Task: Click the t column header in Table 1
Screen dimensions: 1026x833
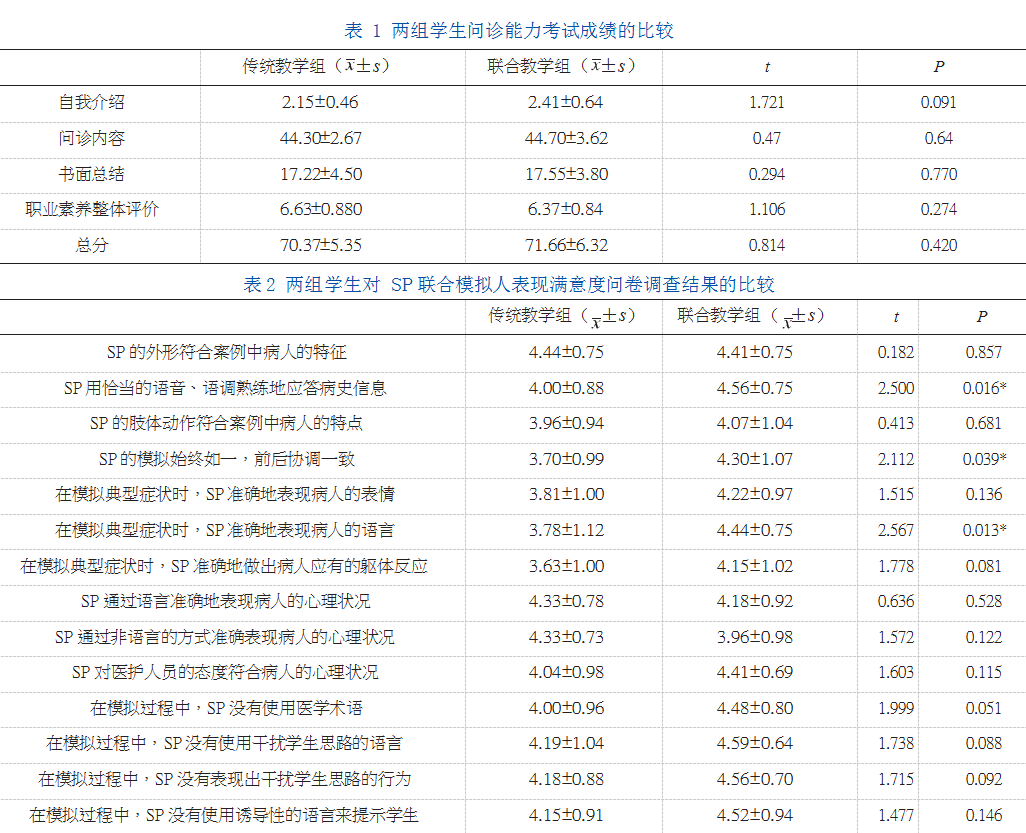Action: (x=767, y=67)
